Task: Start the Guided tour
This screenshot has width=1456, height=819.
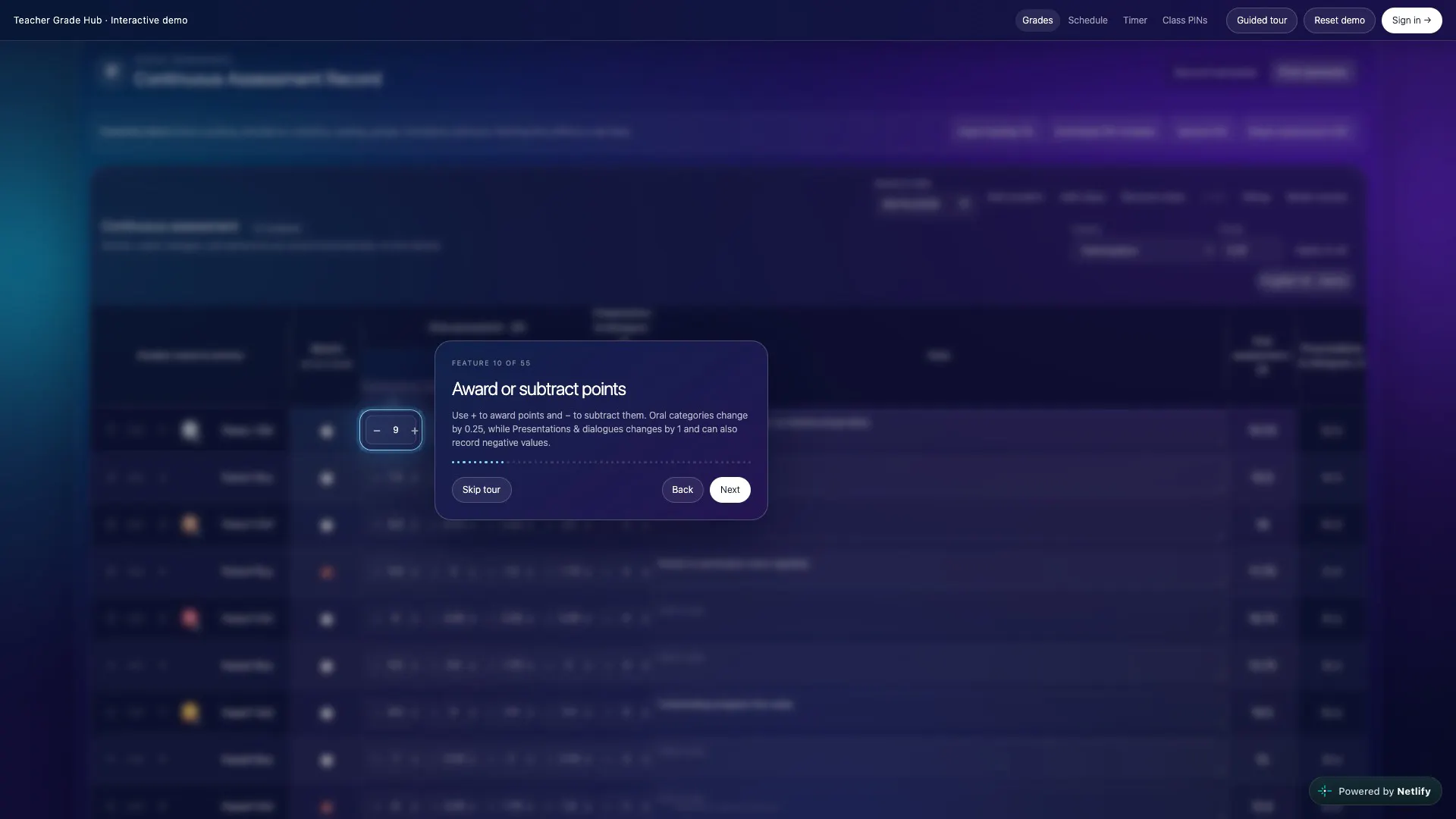Action: (1261, 20)
